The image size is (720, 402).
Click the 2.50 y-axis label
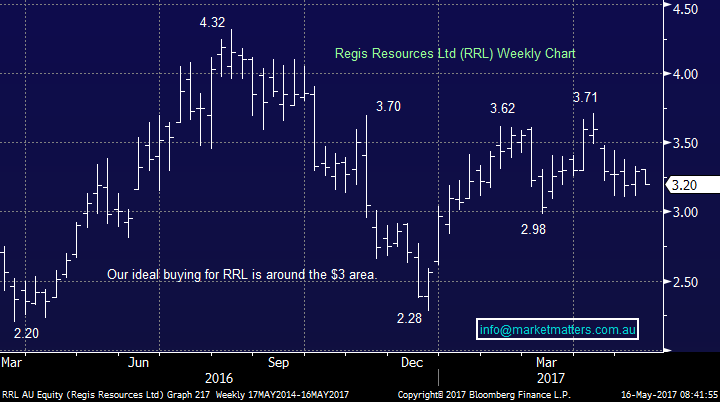(x=685, y=282)
